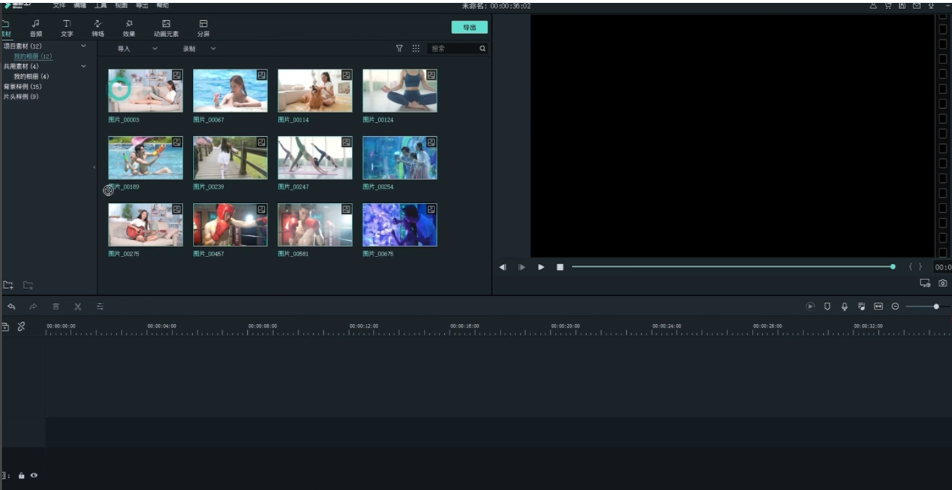Click the media search field
Viewport: 952px width, 490px height.
pos(454,48)
